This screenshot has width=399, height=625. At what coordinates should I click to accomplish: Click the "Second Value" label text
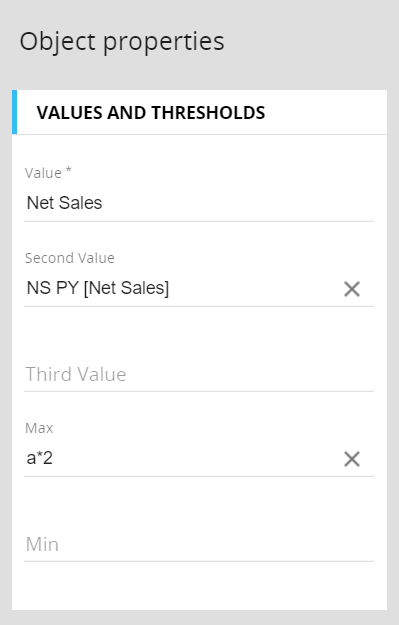[x=70, y=258]
